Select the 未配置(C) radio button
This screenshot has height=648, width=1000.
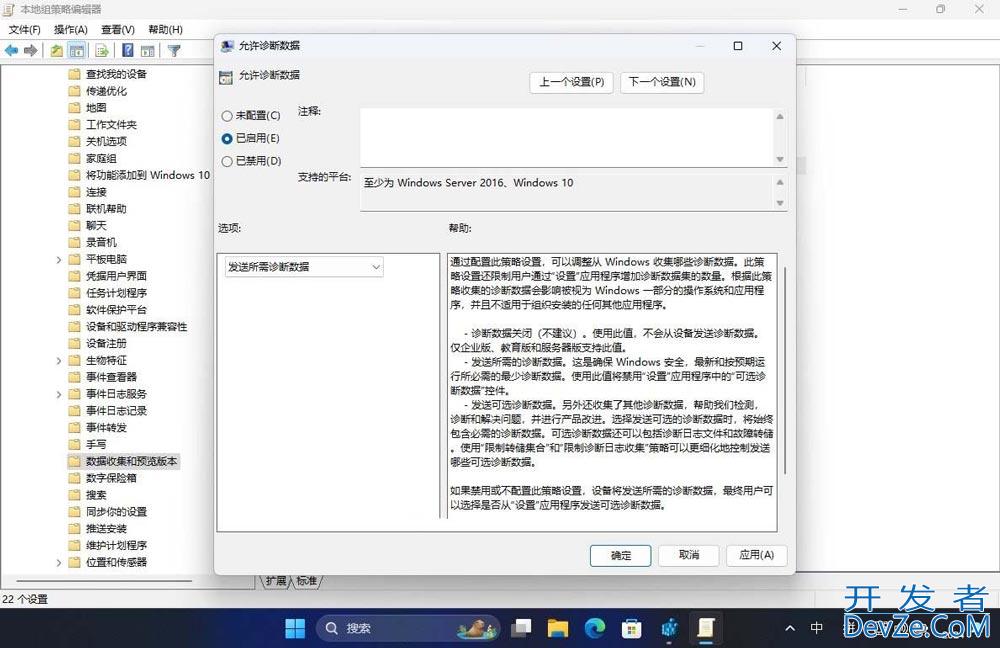[227, 116]
